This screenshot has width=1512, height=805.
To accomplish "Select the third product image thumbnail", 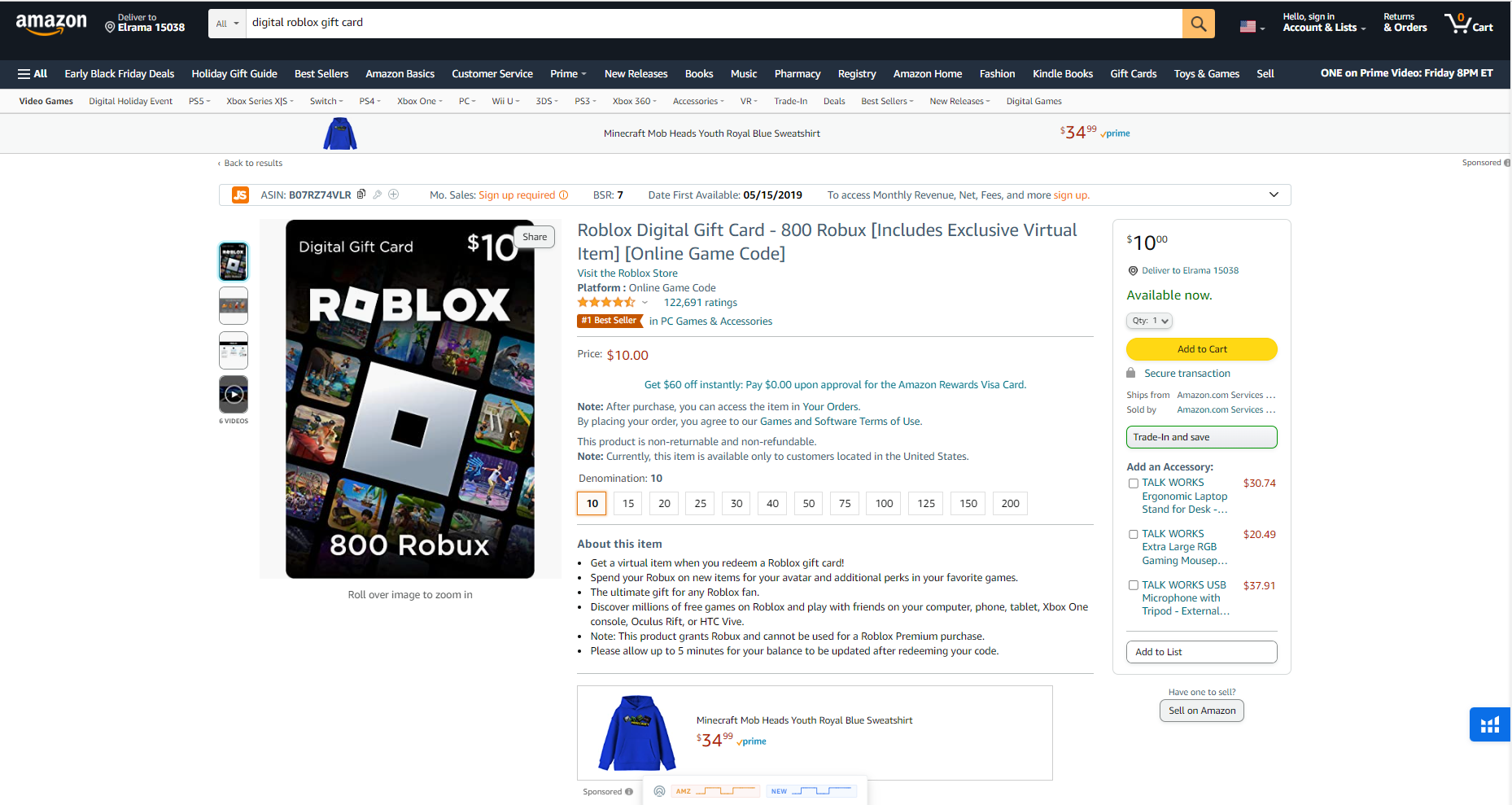I will pyautogui.click(x=234, y=350).
